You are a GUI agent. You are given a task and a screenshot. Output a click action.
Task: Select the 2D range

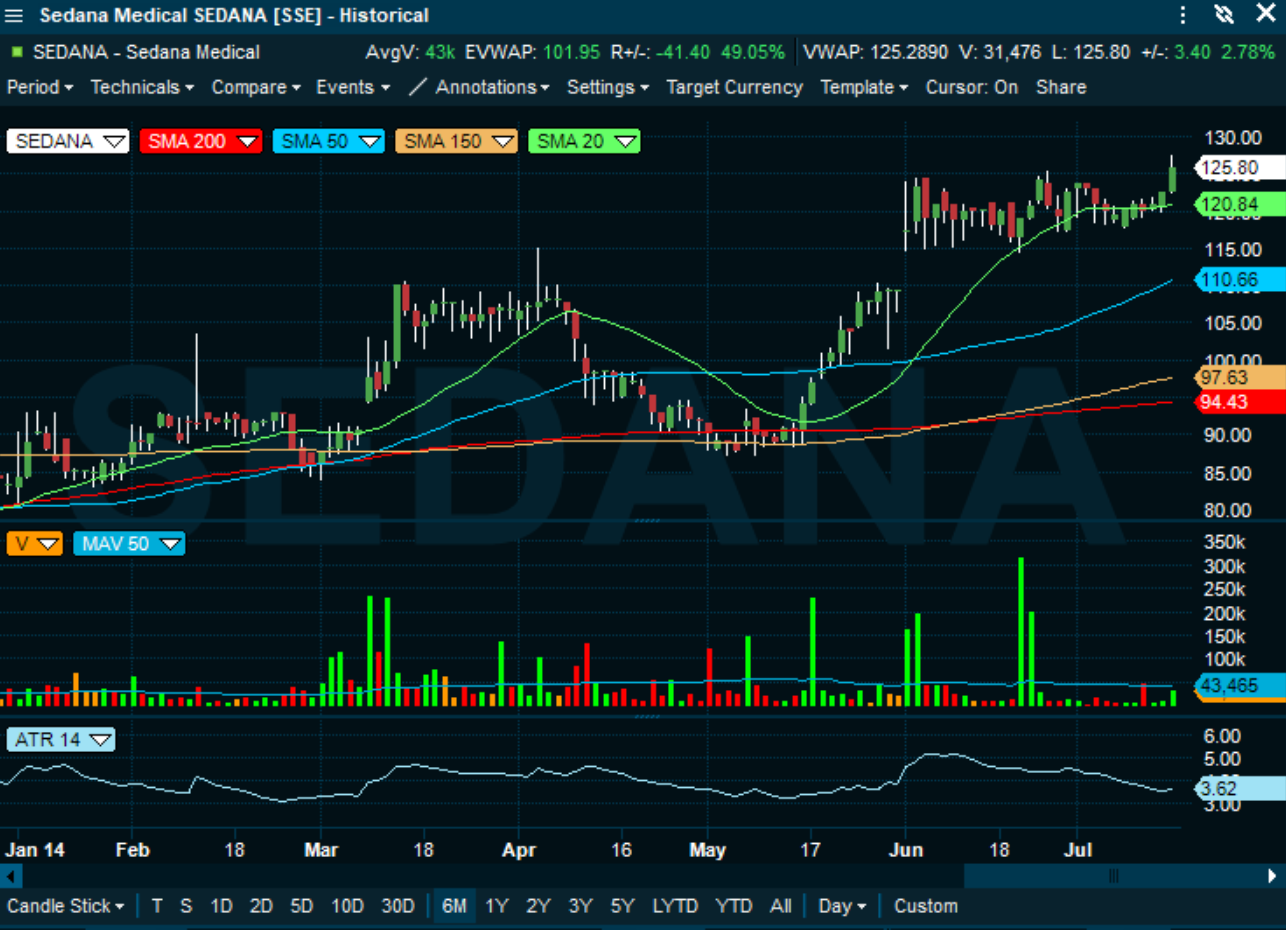click(x=261, y=906)
